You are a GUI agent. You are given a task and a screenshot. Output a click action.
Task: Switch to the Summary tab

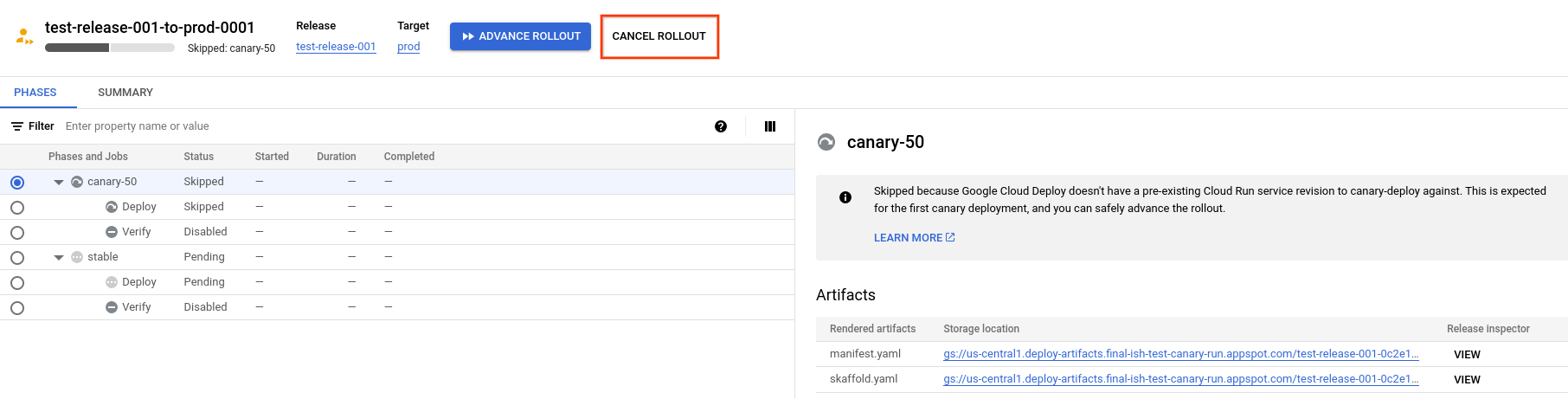125,93
